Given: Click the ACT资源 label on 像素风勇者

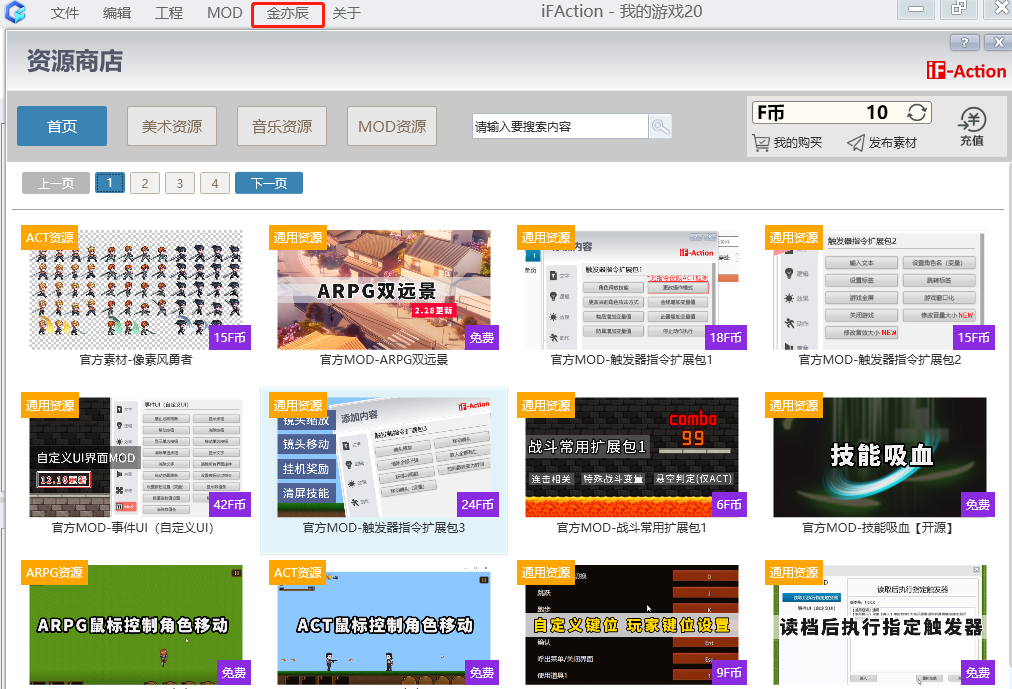Looking at the screenshot, I should click(50, 237).
